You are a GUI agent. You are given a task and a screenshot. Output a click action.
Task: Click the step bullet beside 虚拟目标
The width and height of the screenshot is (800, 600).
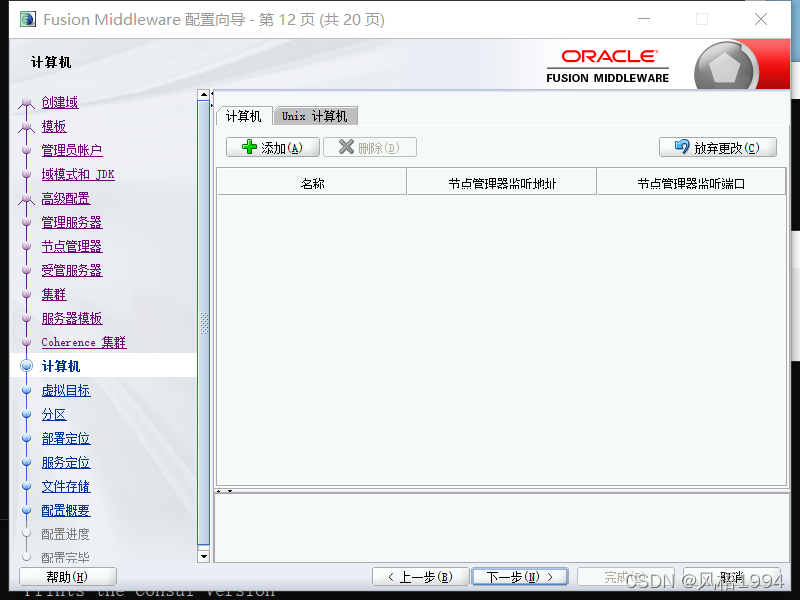27,390
